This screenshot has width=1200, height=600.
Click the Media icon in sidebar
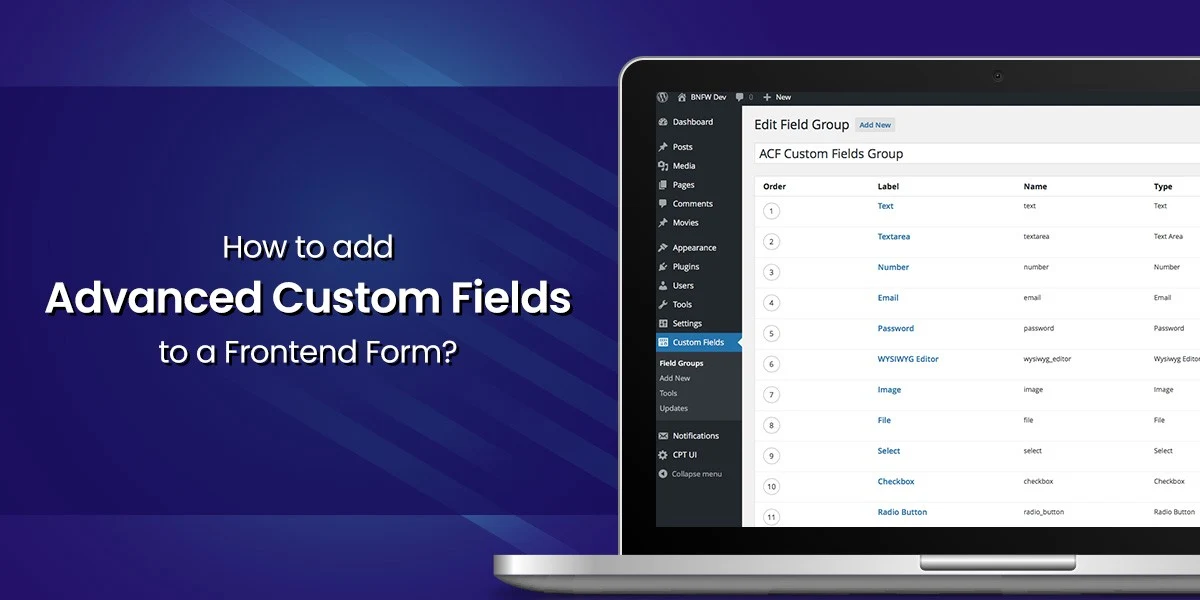tap(663, 166)
